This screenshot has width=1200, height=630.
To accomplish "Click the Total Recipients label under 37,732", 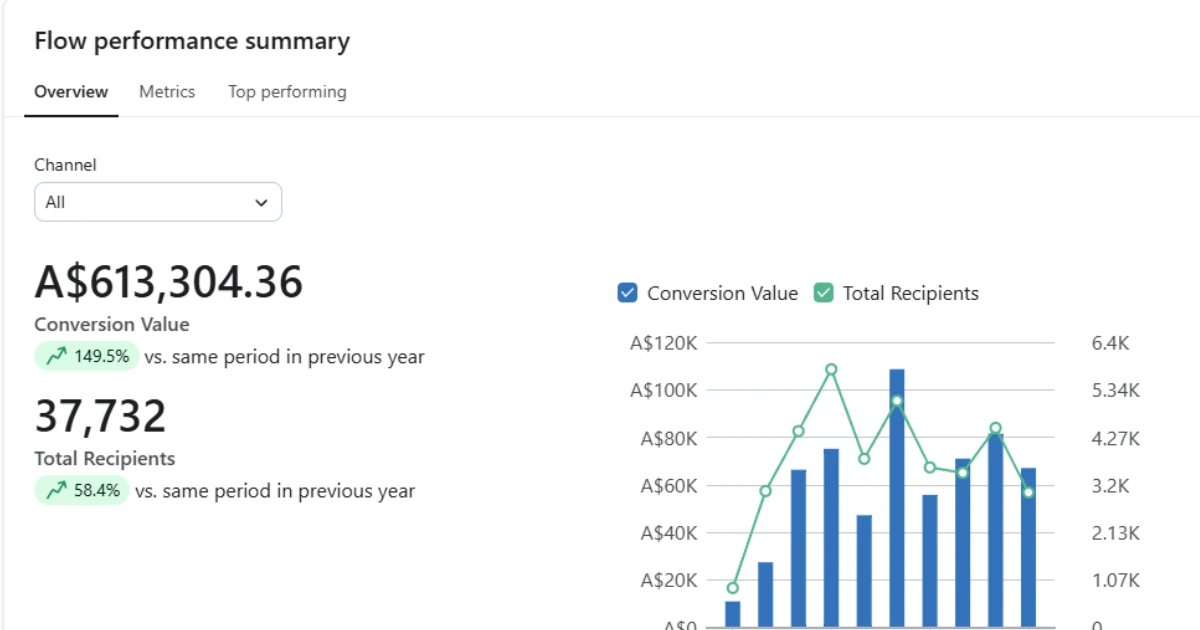I will click(x=105, y=458).
